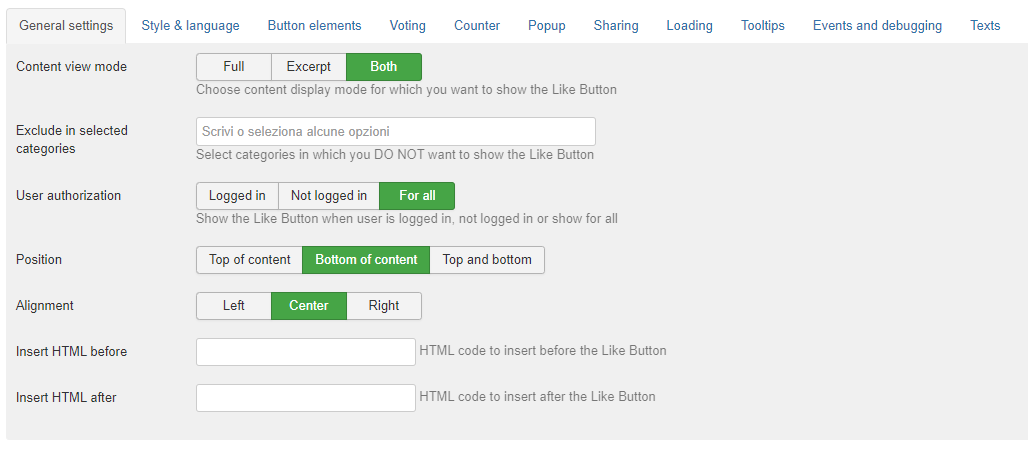
Task: Focus the Insert HTML after field
Action: pyautogui.click(x=306, y=397)
